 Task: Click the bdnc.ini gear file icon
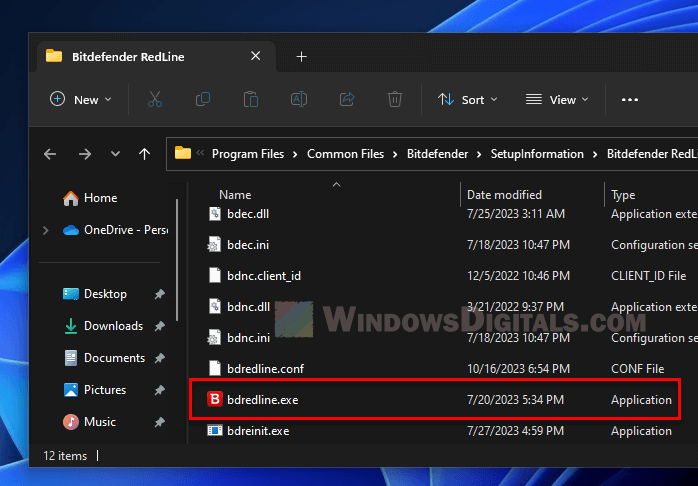point(215,338)
